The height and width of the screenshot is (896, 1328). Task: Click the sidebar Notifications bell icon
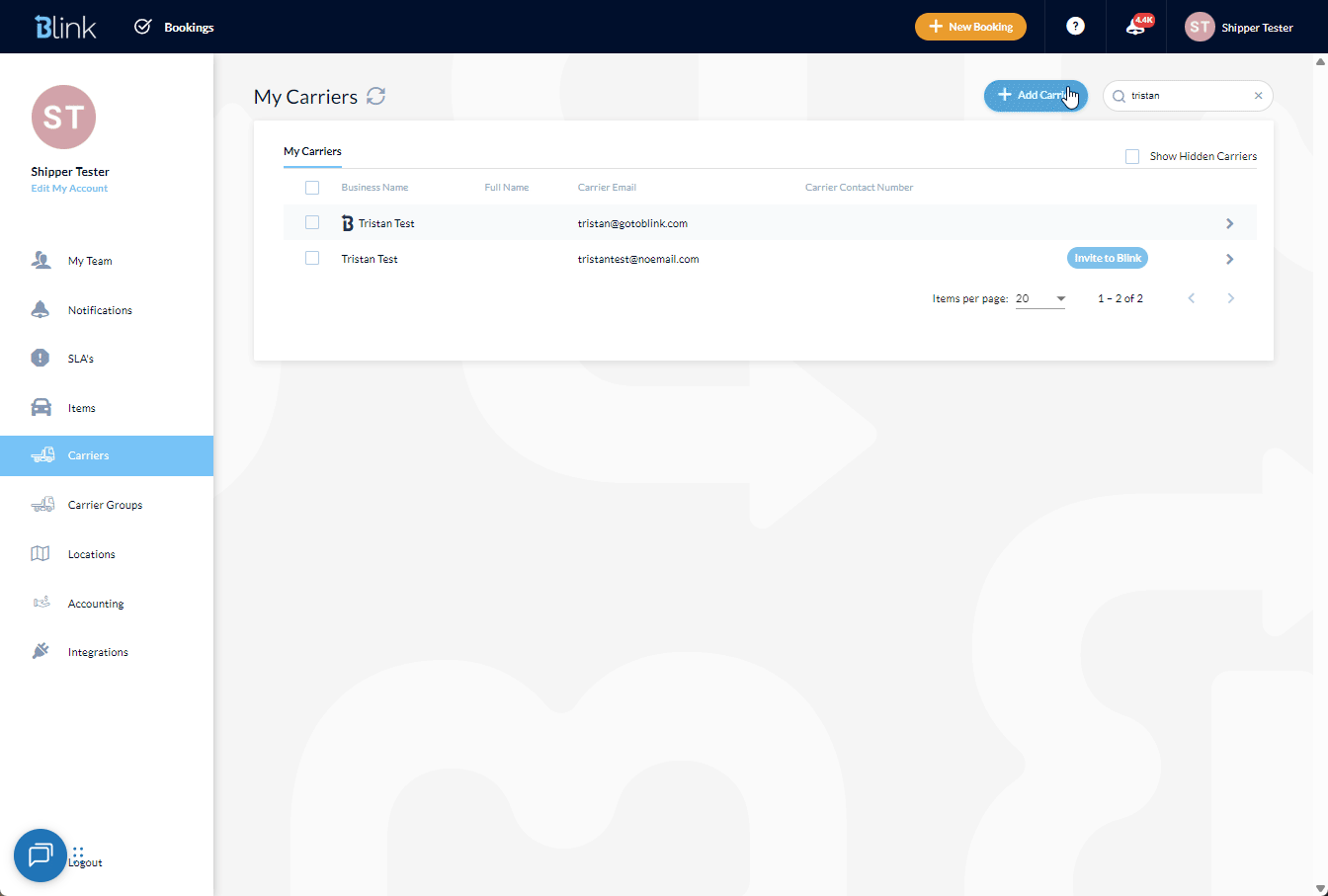point(41,309)
